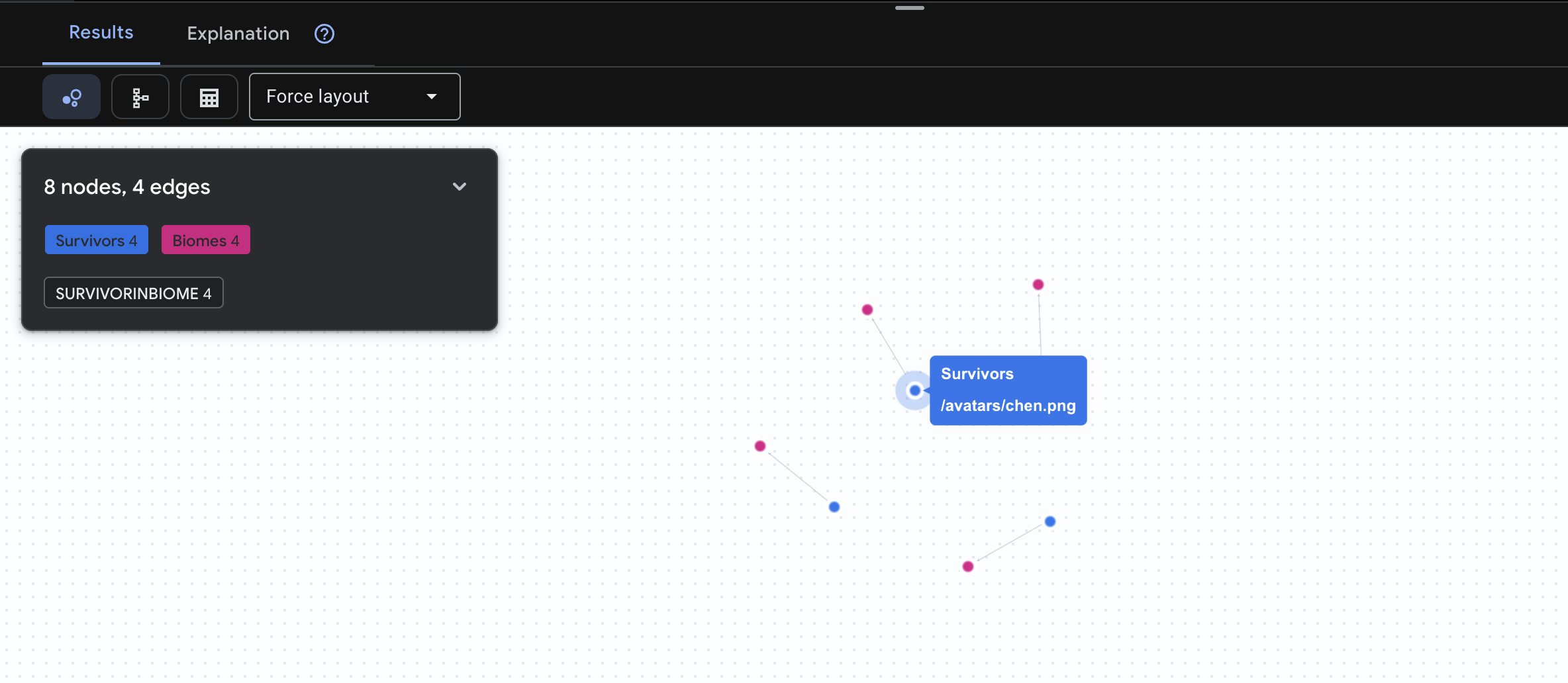Collapse the nodes and edges summary panel
The width and height of the screenshot is (1568, 683).
[460, 187]
